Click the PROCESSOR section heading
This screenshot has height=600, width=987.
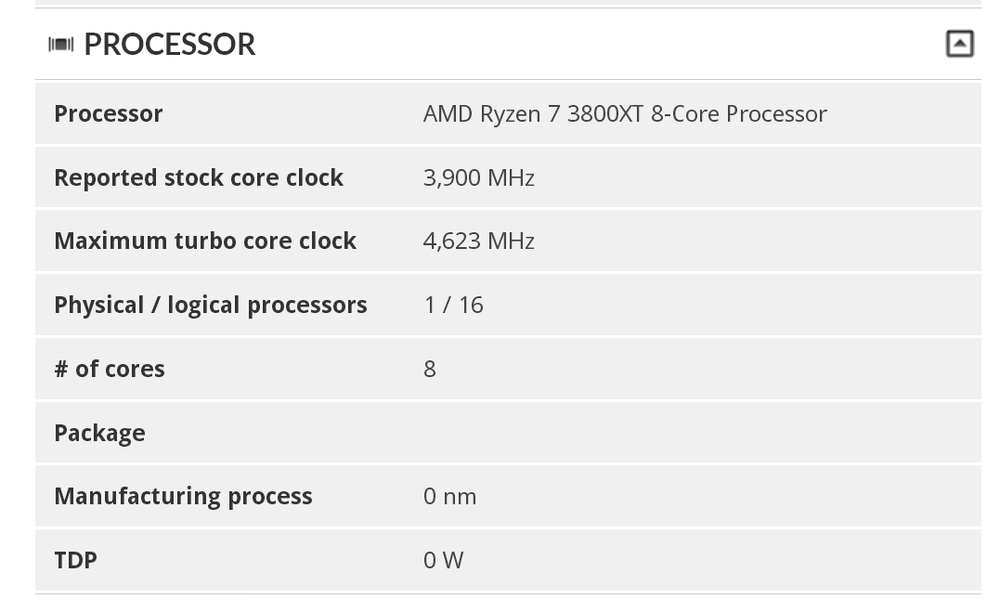[x=169, y=45]
